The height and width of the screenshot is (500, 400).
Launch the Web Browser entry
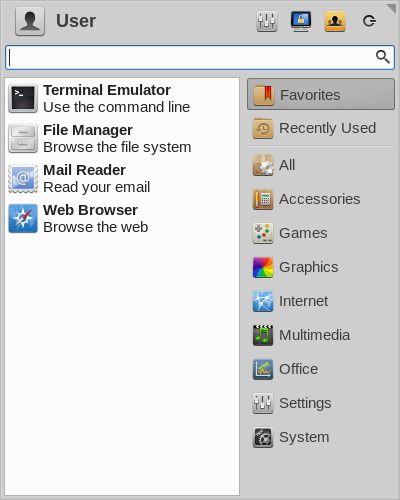coord(122,218)
